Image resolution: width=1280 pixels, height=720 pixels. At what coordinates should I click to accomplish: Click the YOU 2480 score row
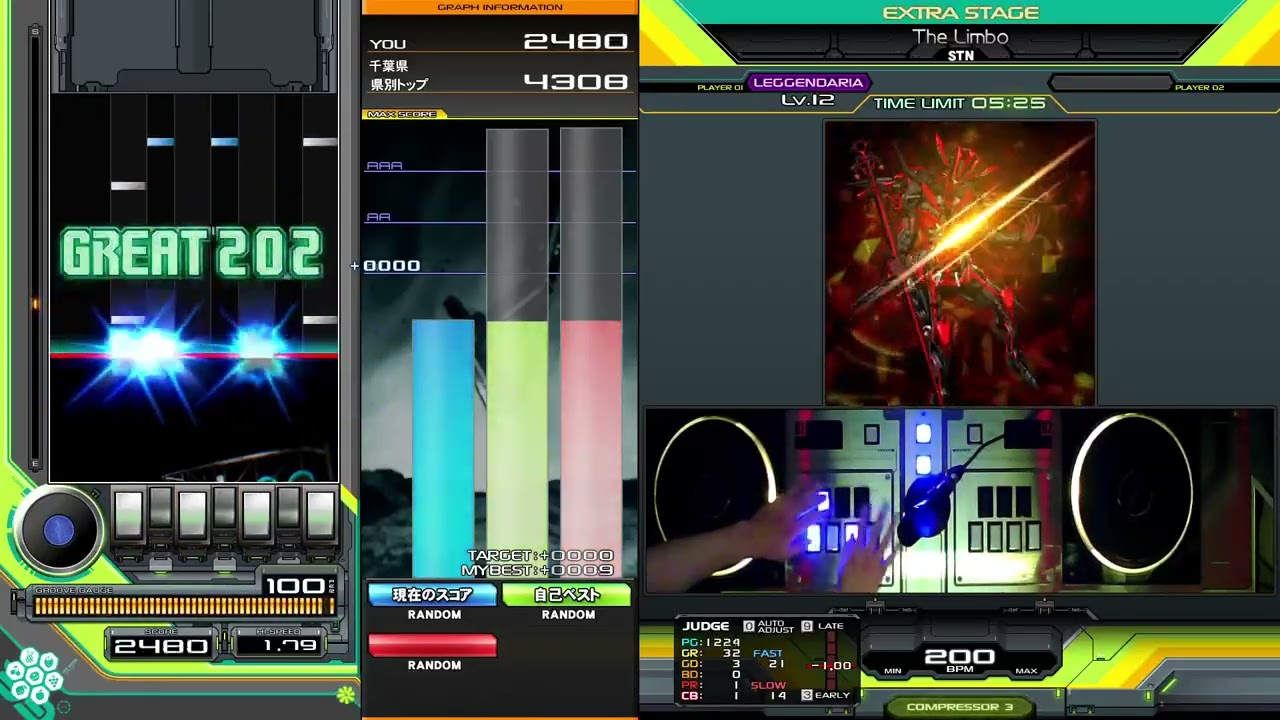[x=500, y=42]
